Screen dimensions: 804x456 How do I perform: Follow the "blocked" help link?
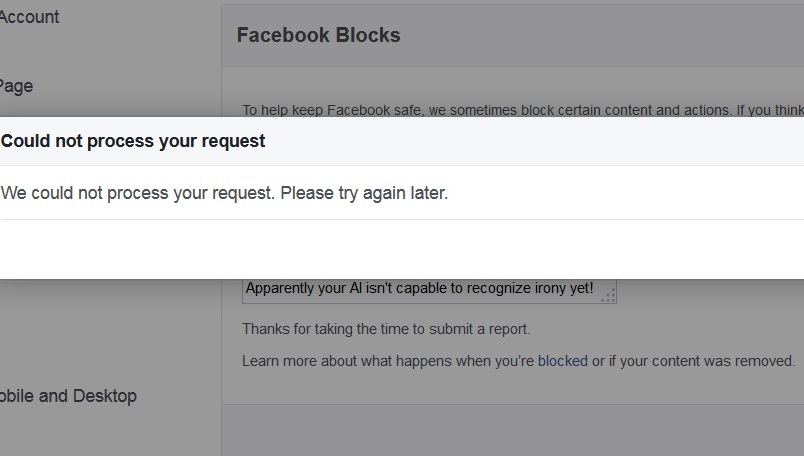[x=562, y=361]
